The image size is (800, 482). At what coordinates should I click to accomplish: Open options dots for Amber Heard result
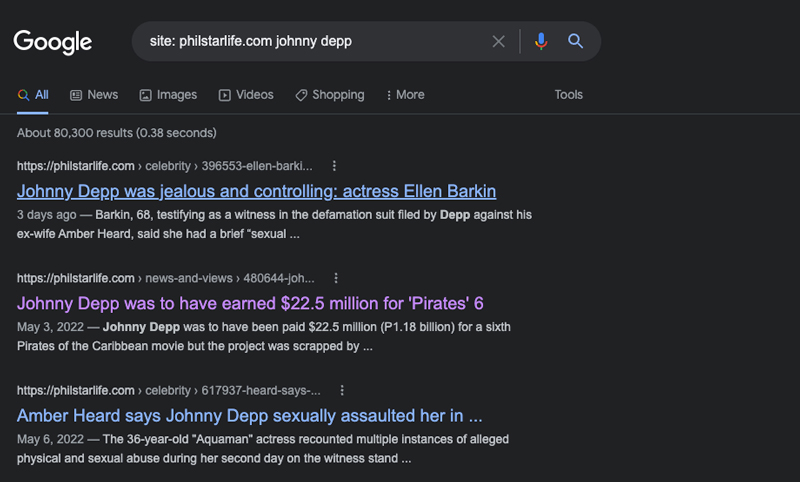342,390
